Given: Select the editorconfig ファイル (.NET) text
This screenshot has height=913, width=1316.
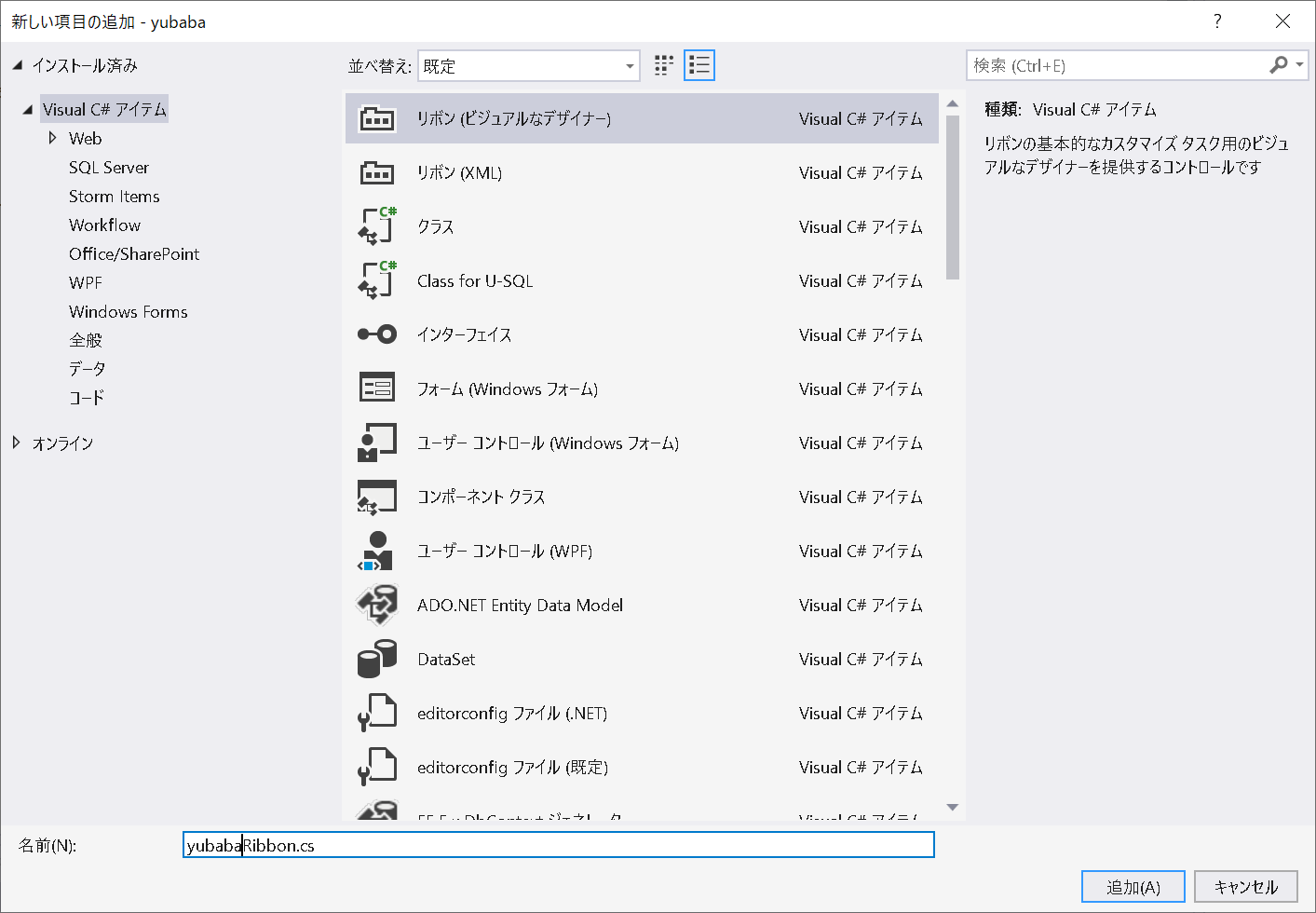Looking at the screenshot, I should tap(512, 714).
